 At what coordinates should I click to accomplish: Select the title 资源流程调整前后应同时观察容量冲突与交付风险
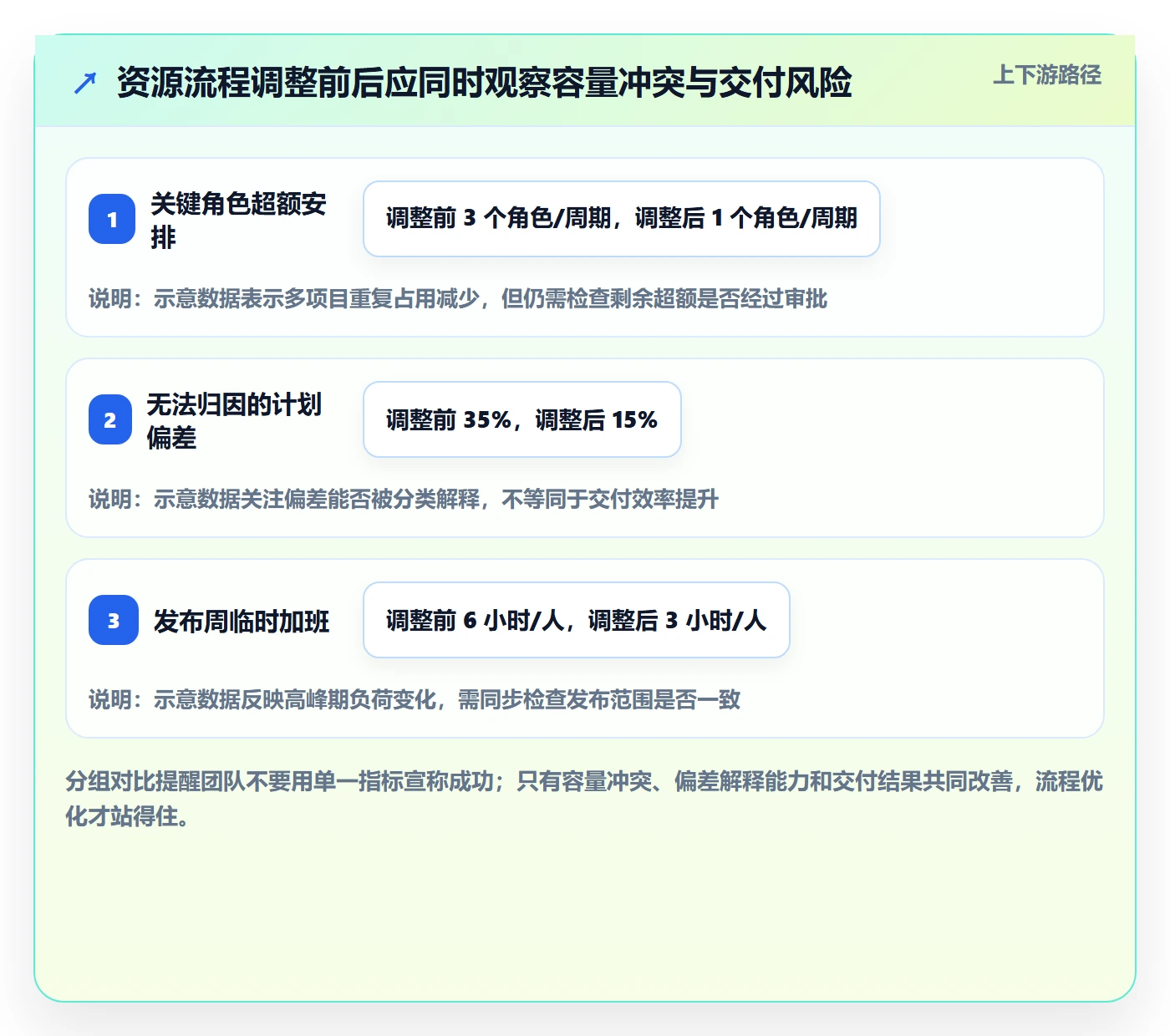[x=485, y=83]
